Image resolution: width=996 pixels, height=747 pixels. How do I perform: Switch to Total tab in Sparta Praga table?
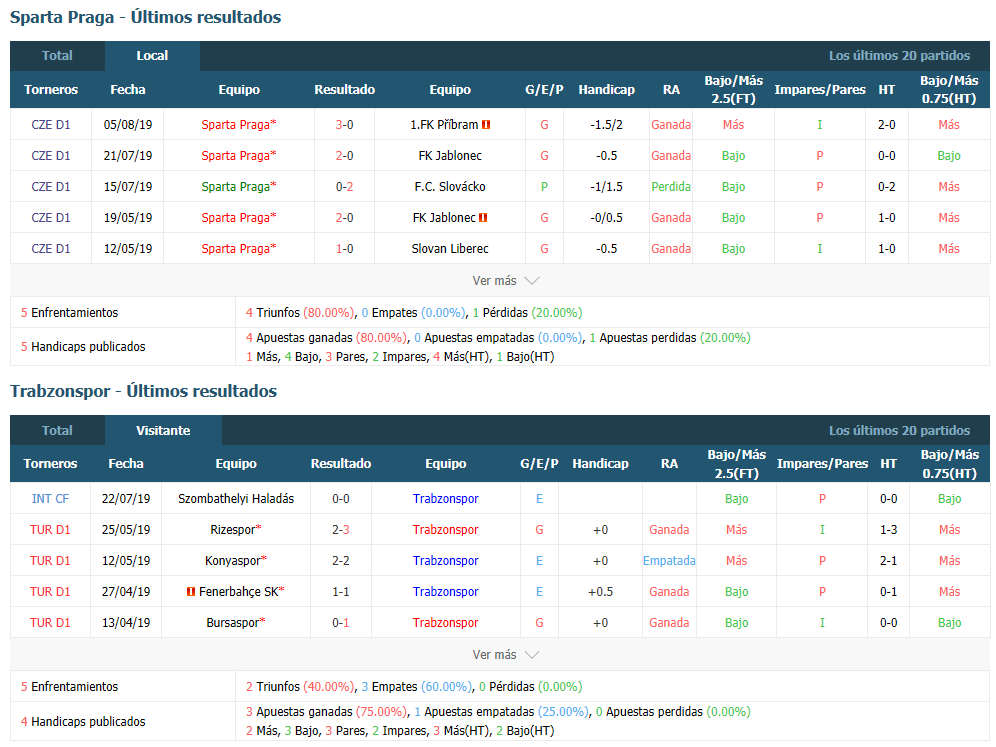pos(57,55)
